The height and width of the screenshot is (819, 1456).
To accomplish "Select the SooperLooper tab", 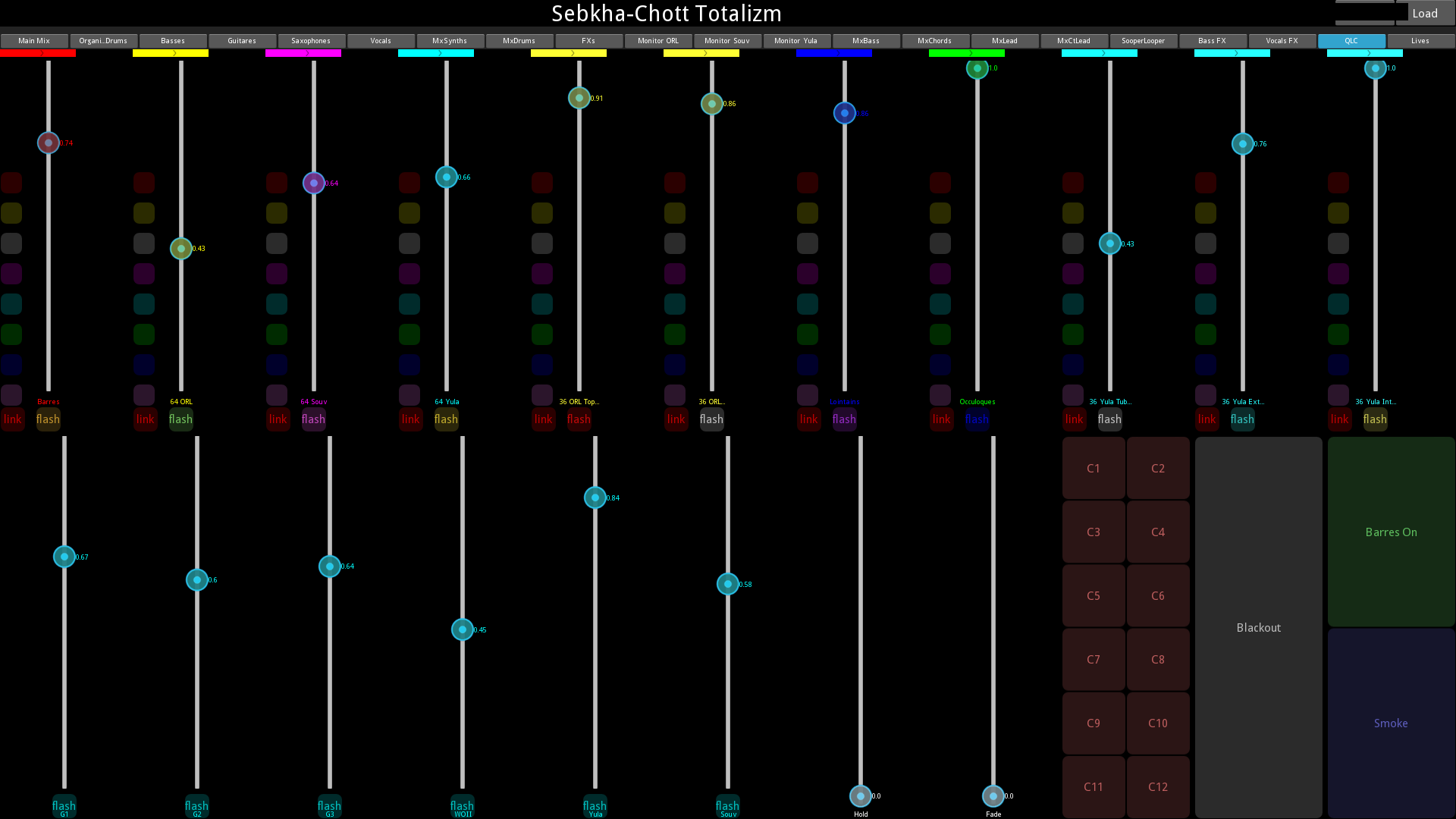I will pyautogui.click(x=1143, y=40).
